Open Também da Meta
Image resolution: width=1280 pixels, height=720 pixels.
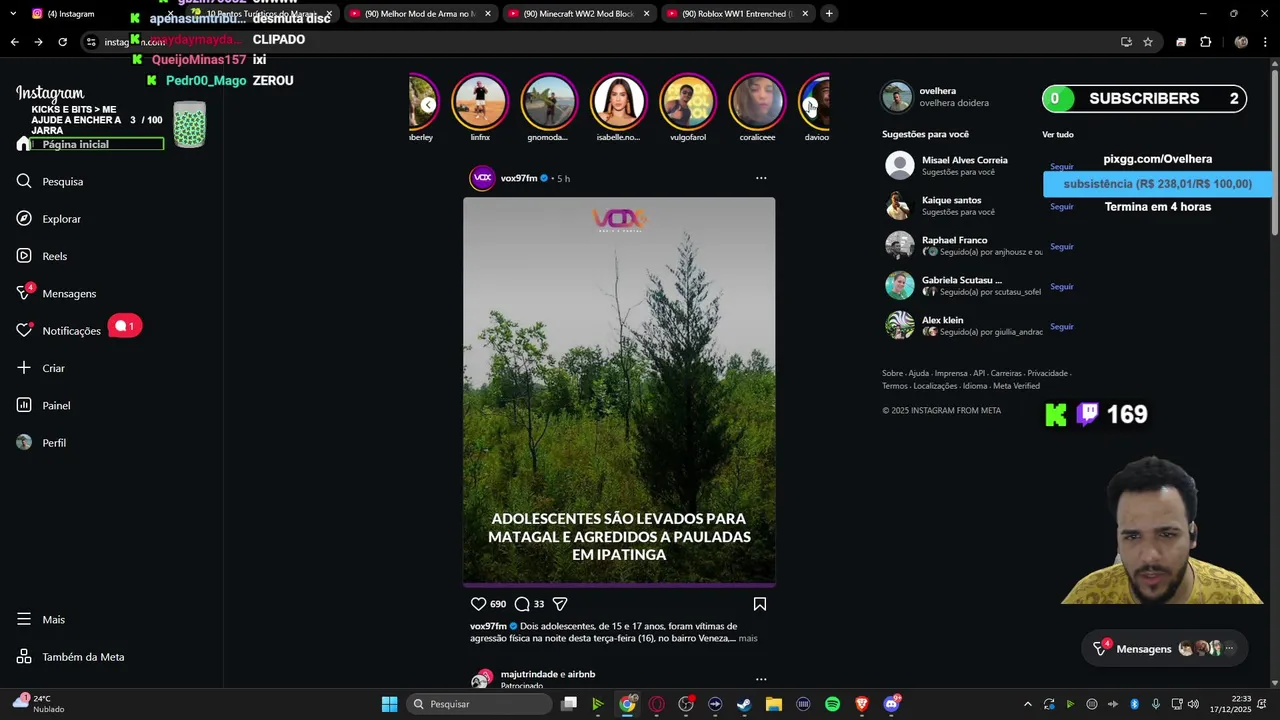[x=70, y=657]
